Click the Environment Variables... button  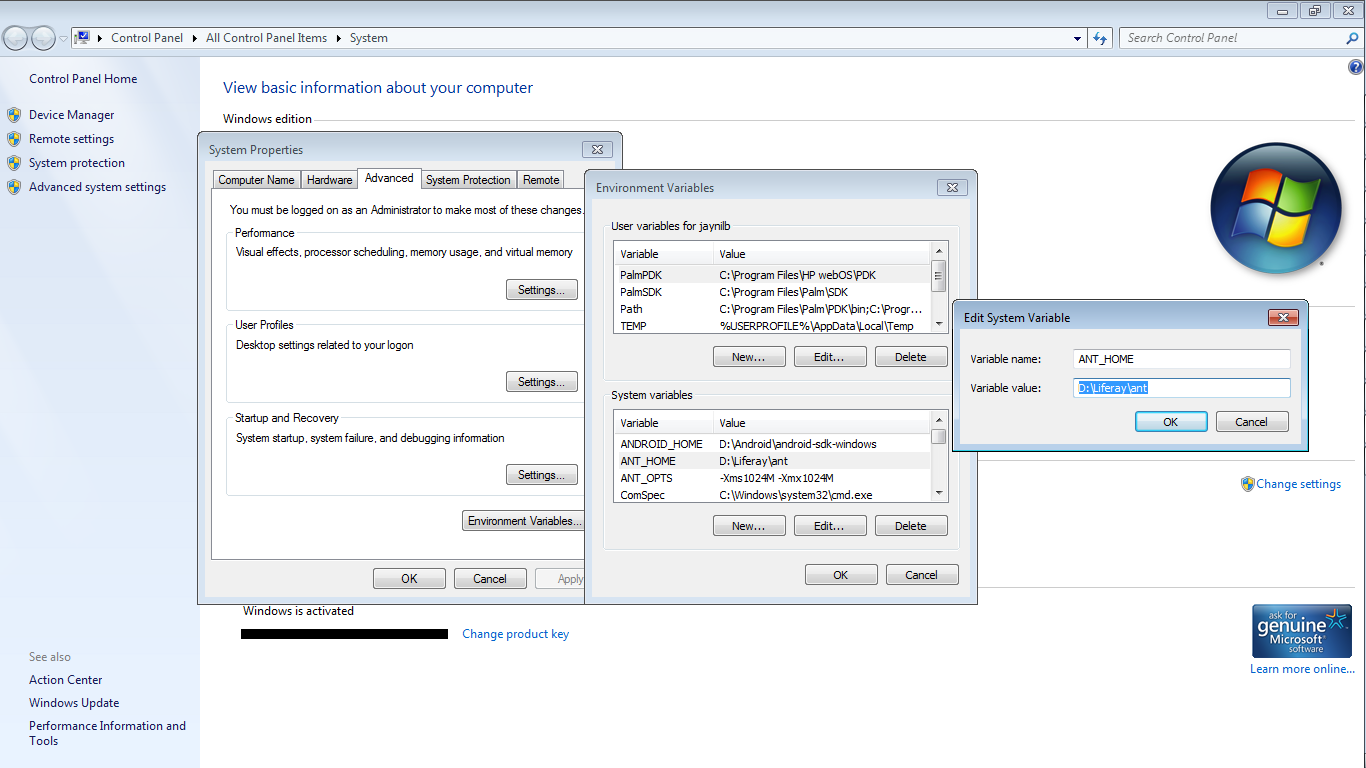click(523, 521)
